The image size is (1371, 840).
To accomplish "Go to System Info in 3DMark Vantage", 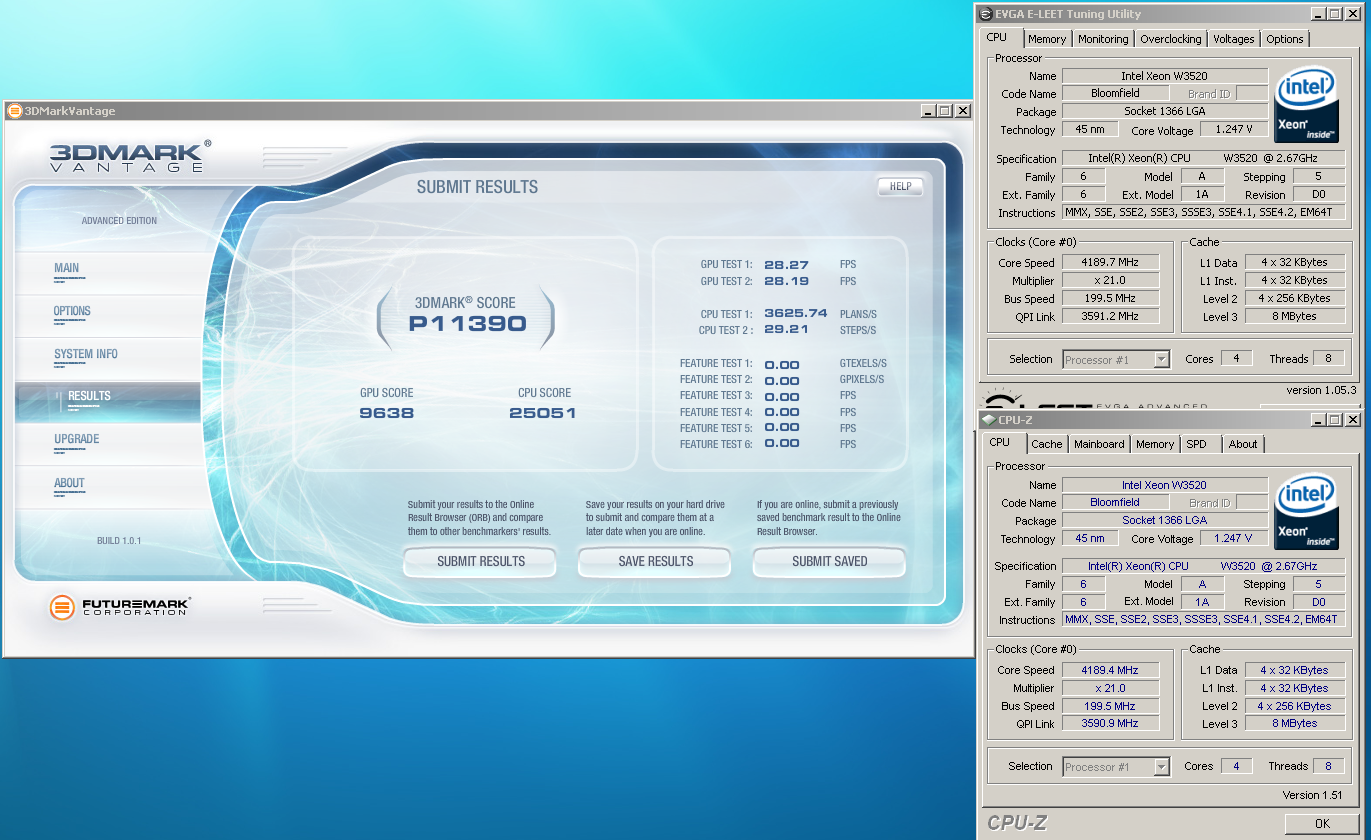I will [x=86, y=354].
